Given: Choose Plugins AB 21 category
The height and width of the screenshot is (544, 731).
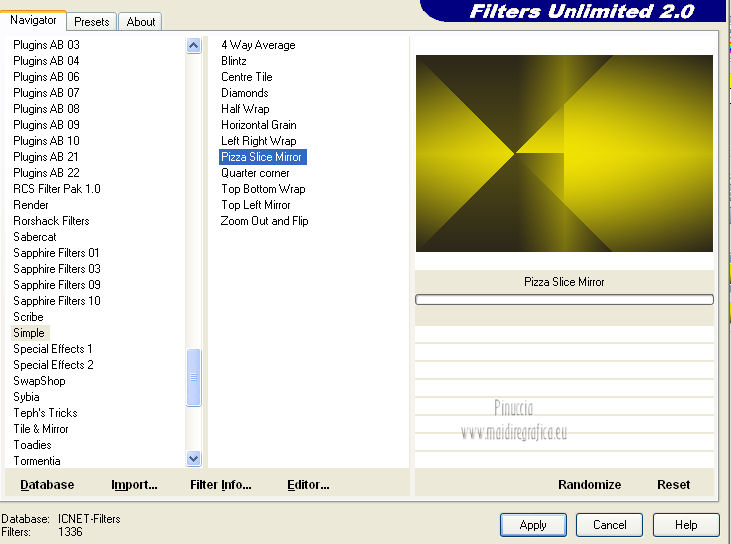Looking at the screenshot, I should [x=46, y=157].
